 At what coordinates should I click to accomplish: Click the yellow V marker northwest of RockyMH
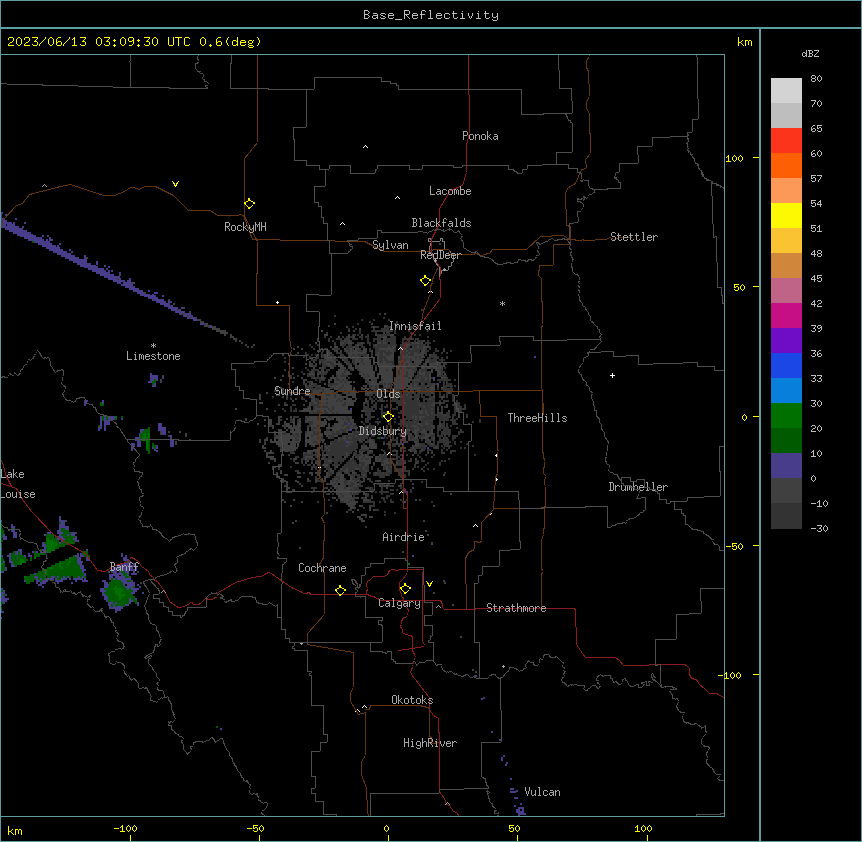[175, 184]
